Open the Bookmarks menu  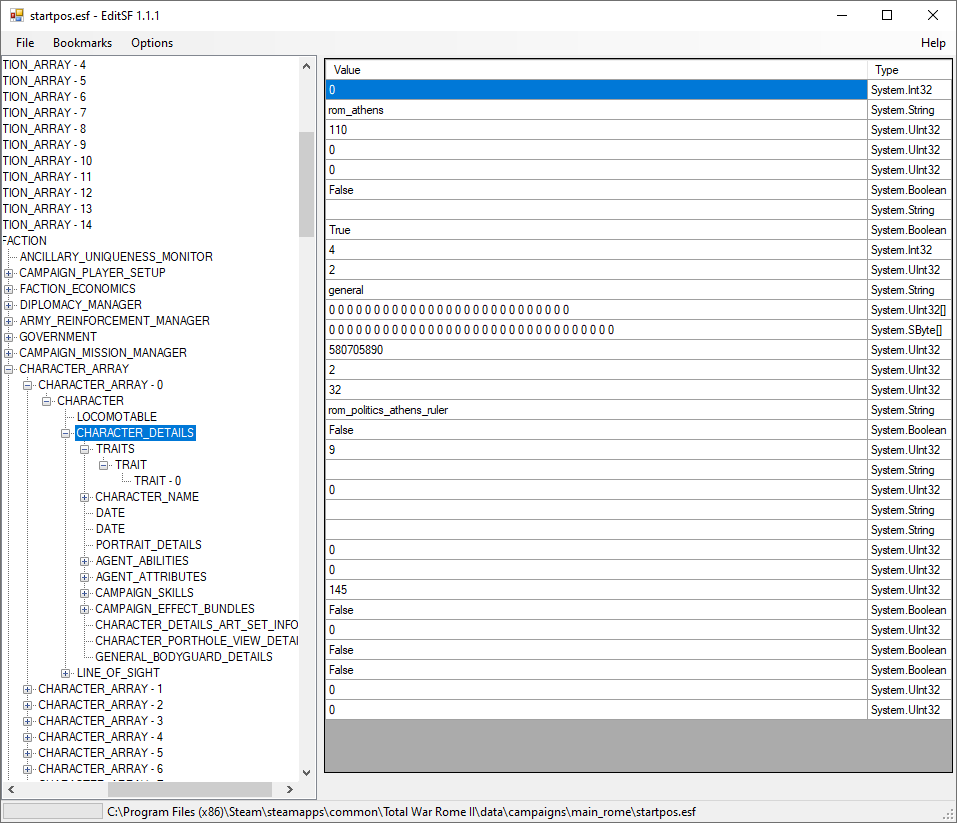point(82,43)
